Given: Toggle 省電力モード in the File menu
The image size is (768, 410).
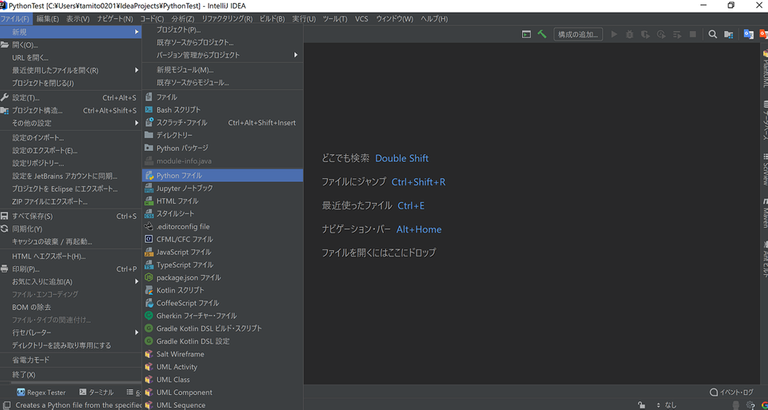Looking at the screenshot, I should (x=31, y=359).
